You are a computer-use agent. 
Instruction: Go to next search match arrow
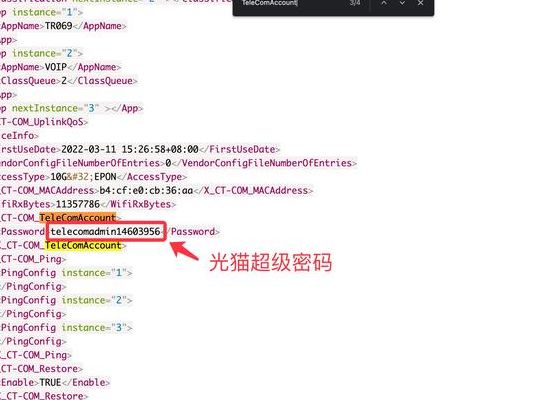pos(402,3)
